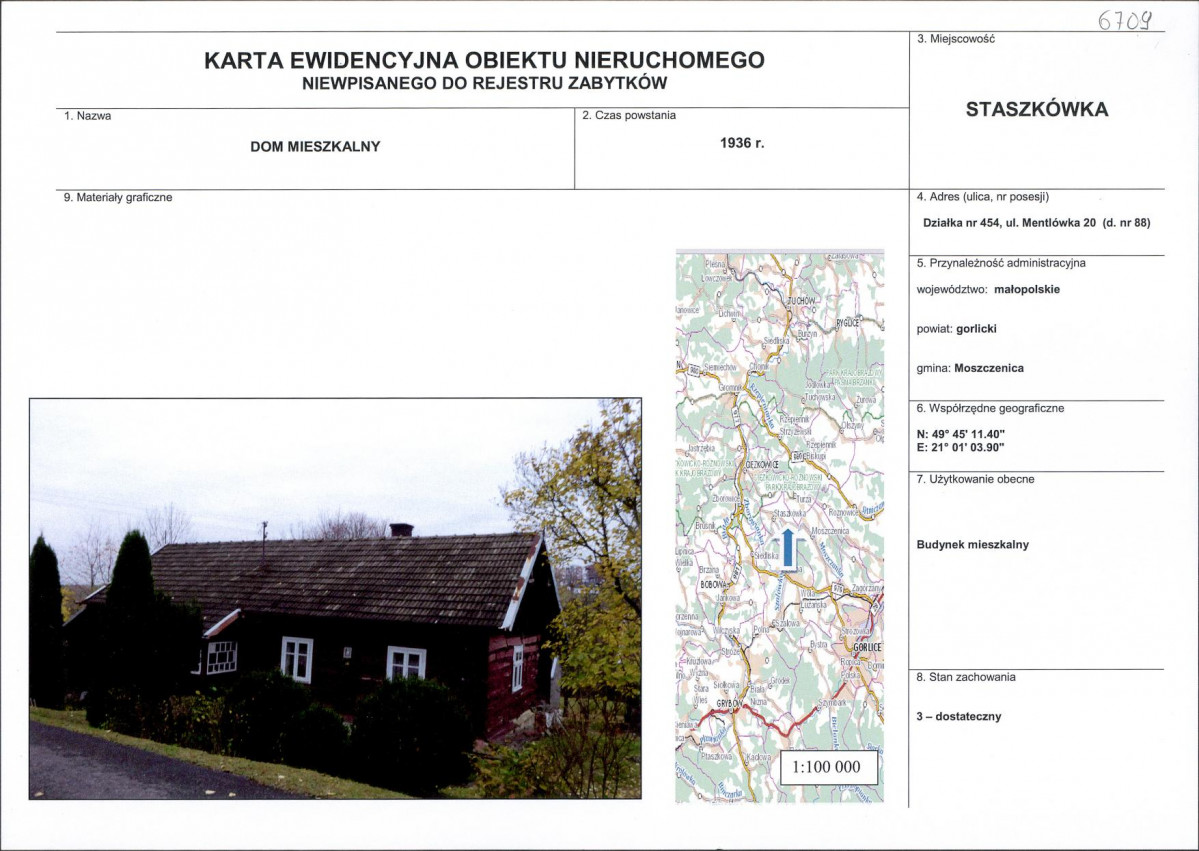Click the label '6. Współrzędne geograficzne'
1199x851 pixels.
click(990, 408)
